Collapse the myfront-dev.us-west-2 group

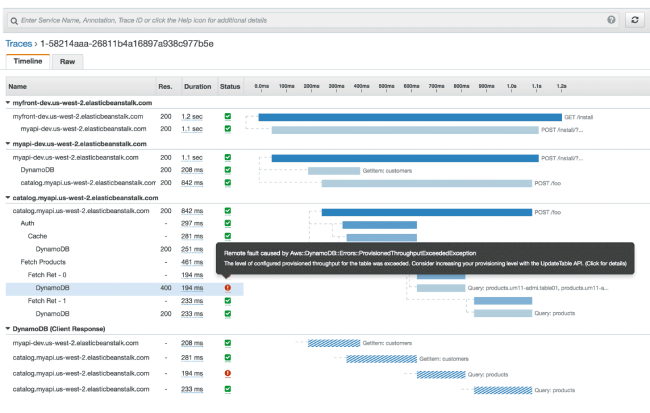[8, 102]
